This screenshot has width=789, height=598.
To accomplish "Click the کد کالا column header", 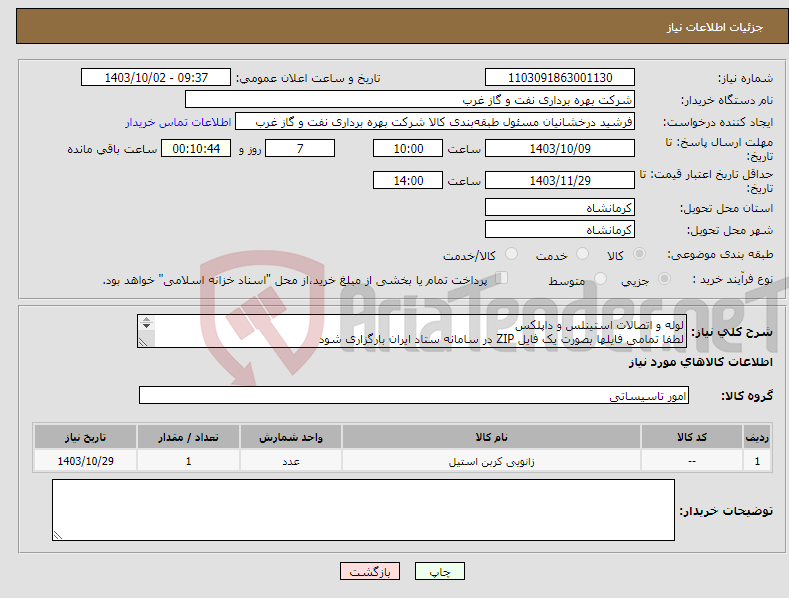I will click(x=692, y=437).
